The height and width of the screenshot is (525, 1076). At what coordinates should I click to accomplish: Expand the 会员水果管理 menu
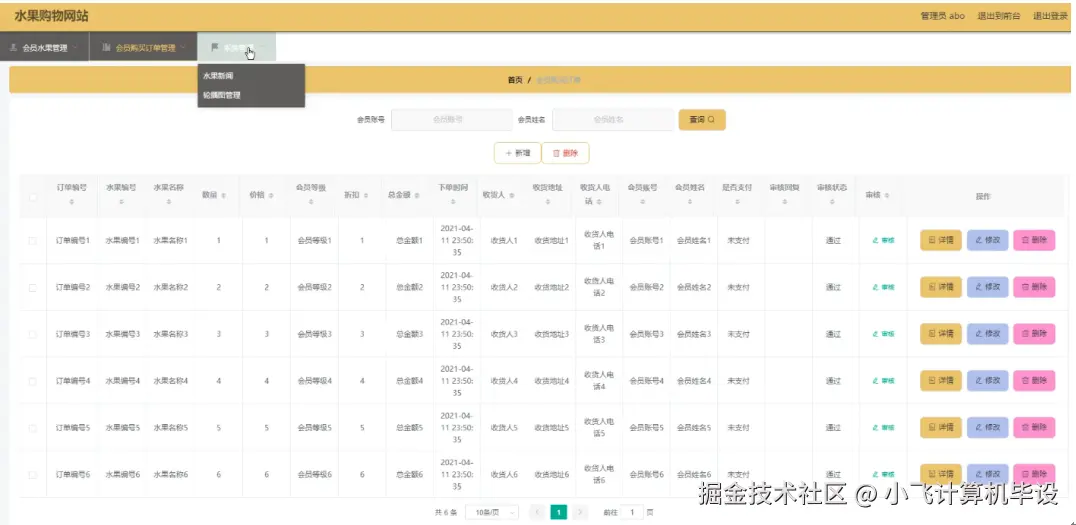click(45, 48)
